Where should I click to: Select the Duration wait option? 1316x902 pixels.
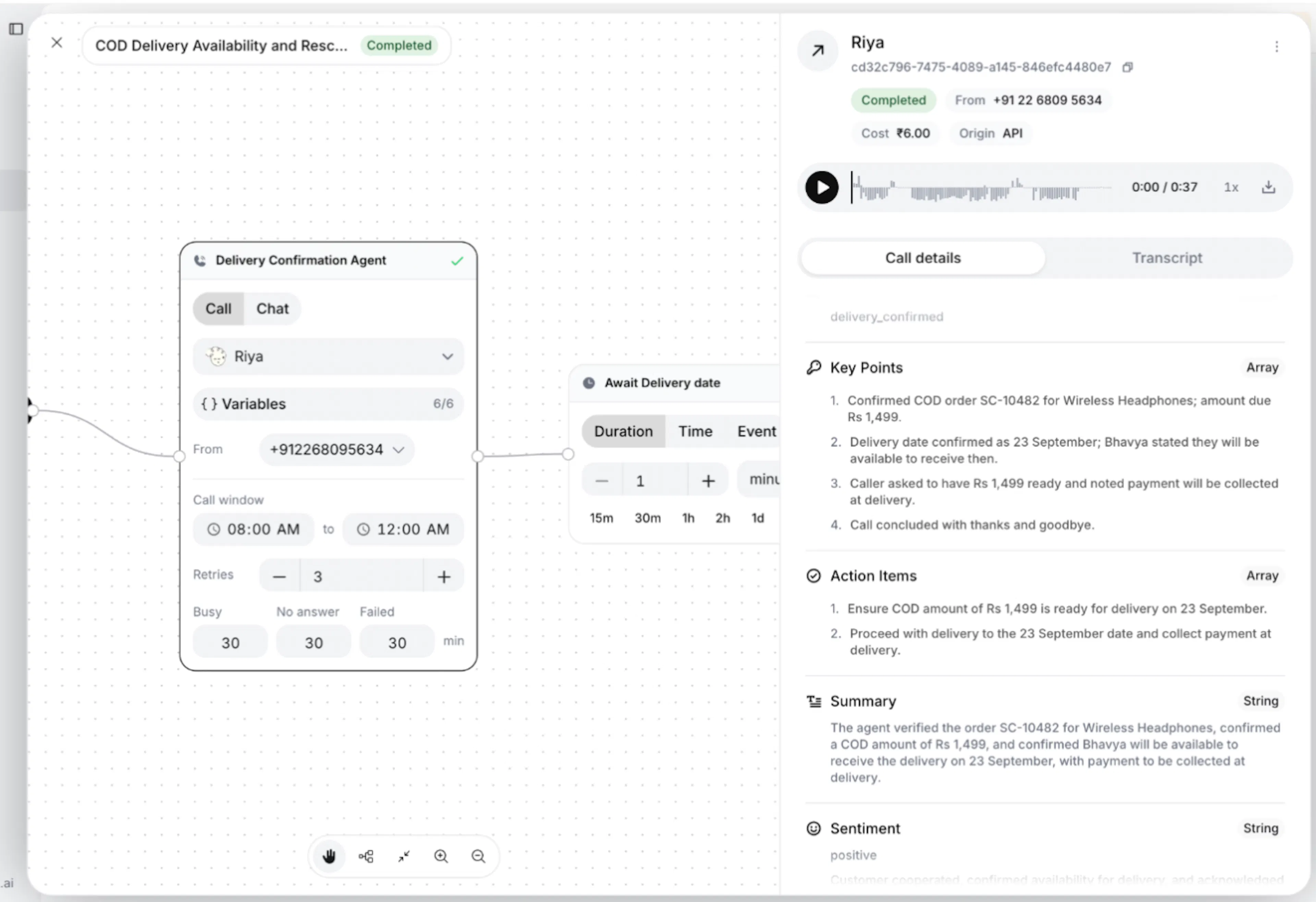click(x=623, y=431)
